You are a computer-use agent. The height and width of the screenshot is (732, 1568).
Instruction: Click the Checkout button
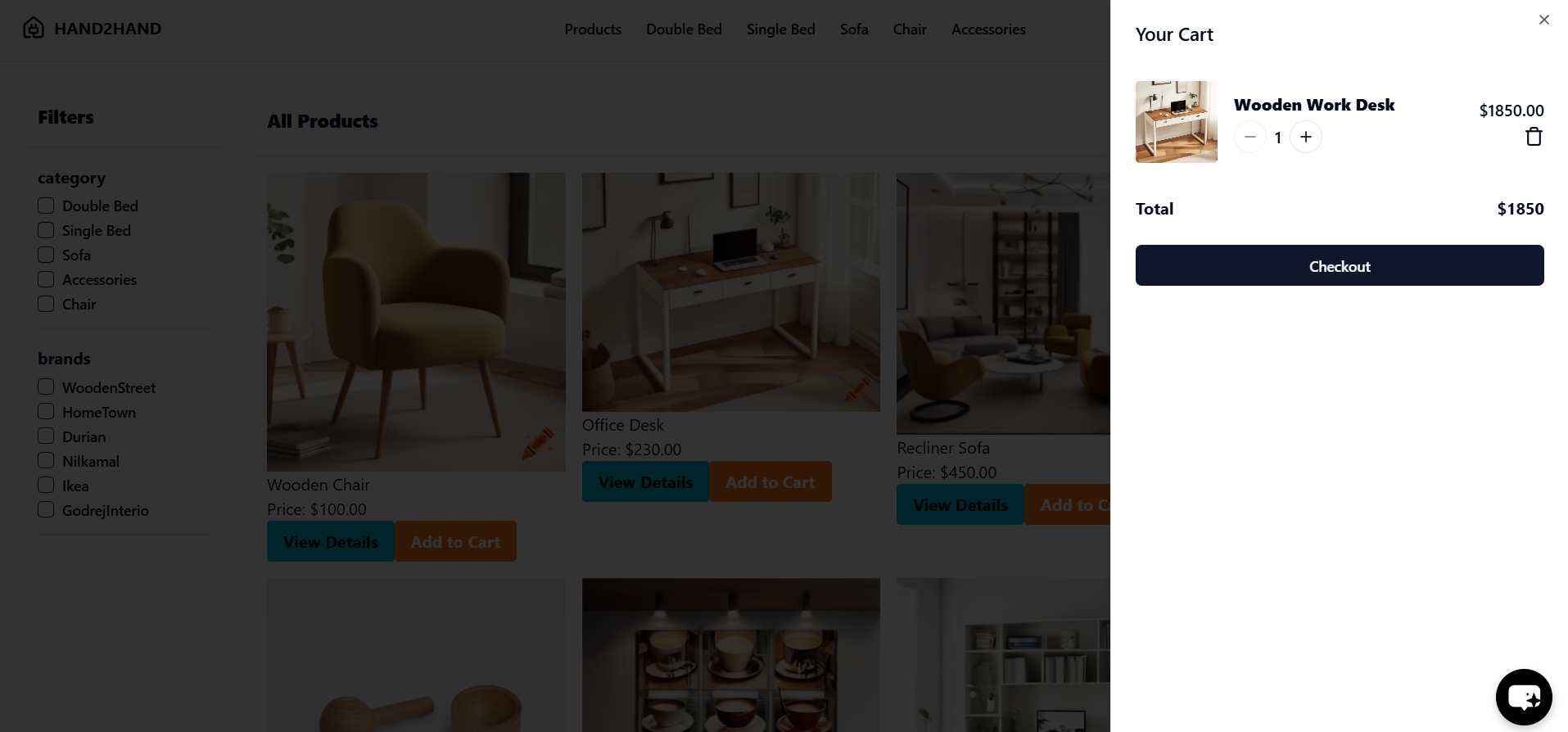point(1340,265)
